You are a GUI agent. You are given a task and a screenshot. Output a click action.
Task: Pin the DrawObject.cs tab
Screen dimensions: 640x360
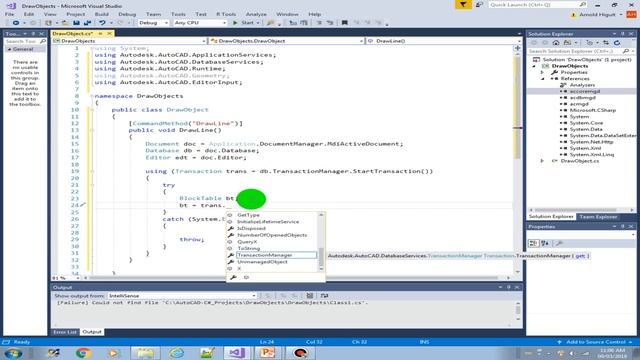click(x=100, y=33)
